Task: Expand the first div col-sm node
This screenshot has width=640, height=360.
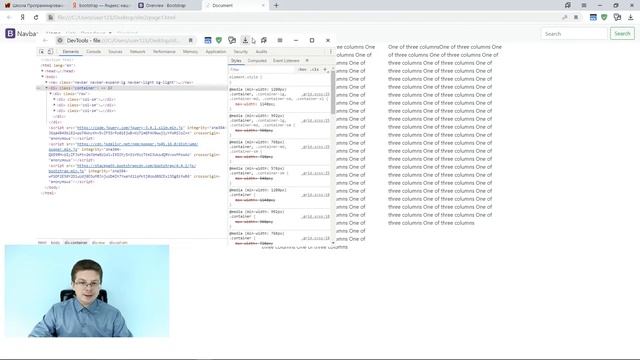Action: (x=55, y=100)
